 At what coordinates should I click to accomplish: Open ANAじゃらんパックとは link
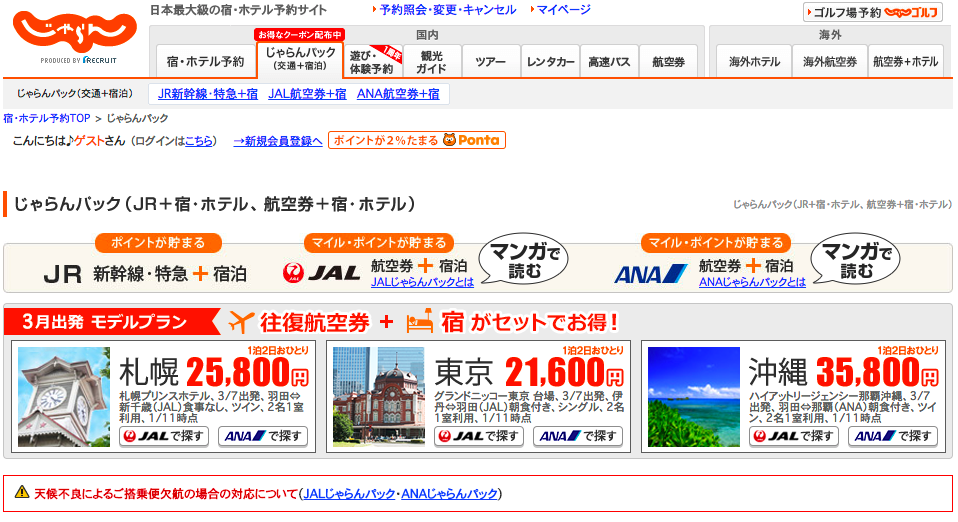coord(752,282)
